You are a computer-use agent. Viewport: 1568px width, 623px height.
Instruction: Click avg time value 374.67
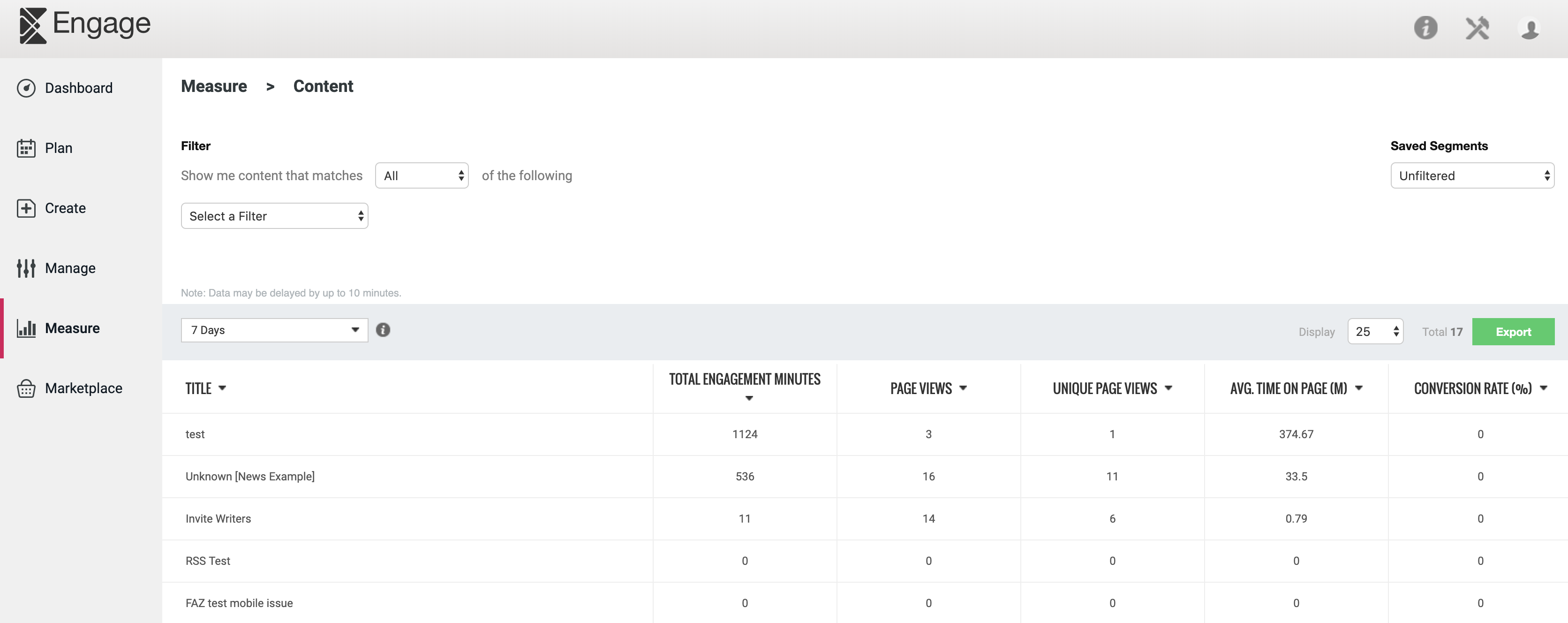click(x=1296, y=434)
